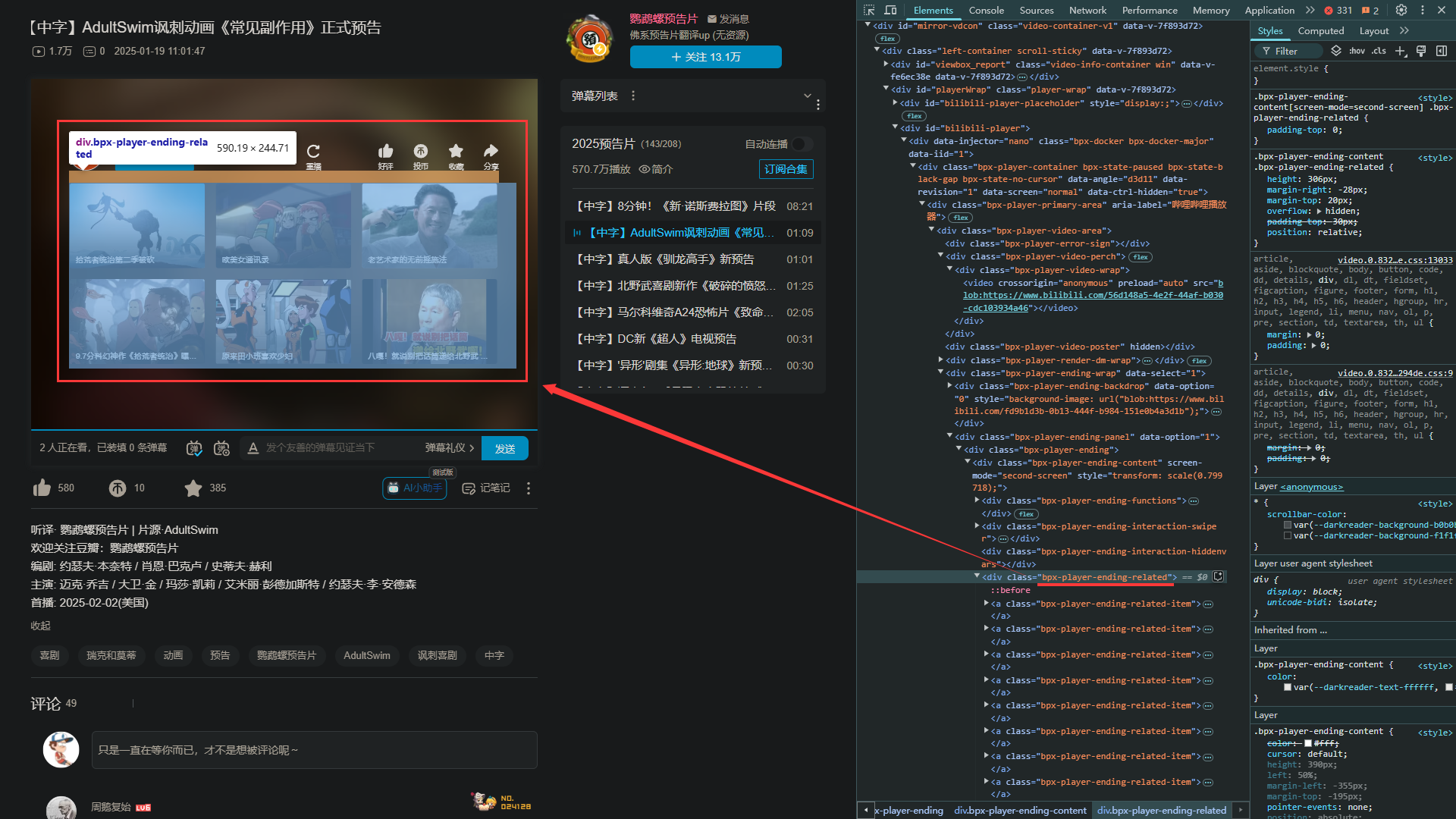Viewport: 1456px width, 819px height.
Task: Select the Computed styles tab
Action: pos(1320,30)
